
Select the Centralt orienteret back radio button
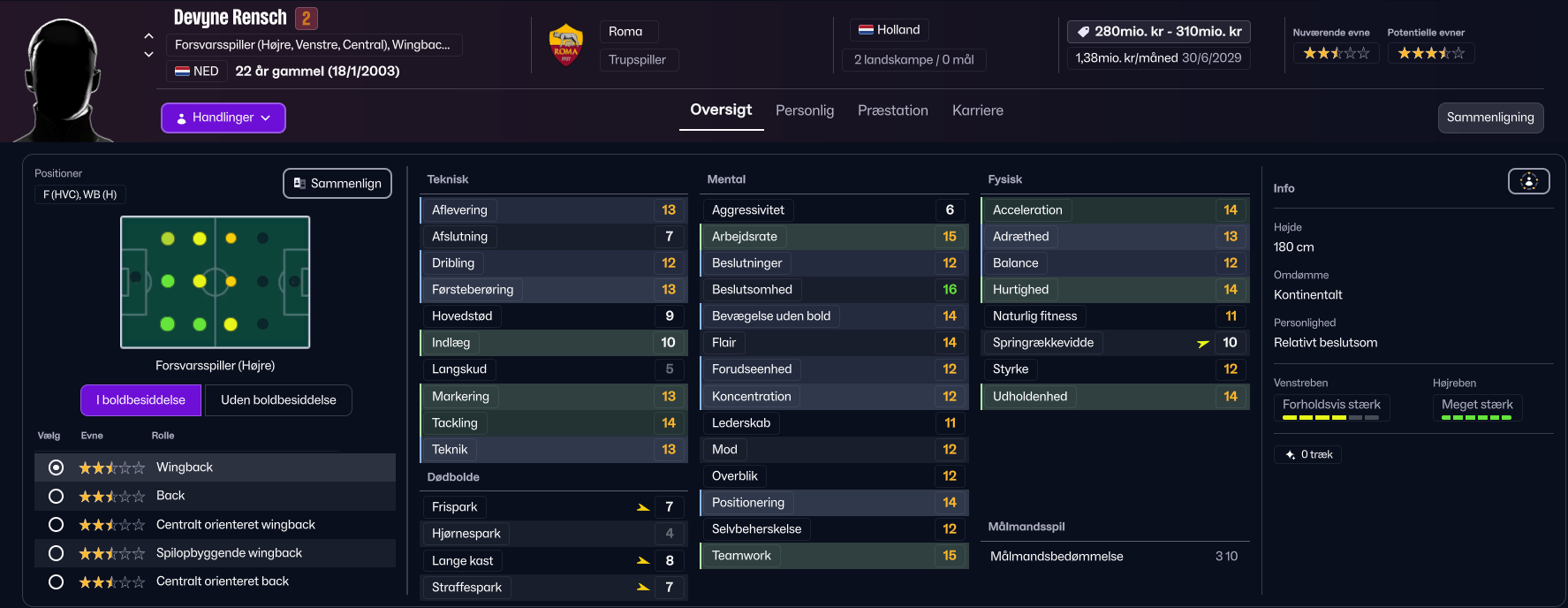click(56, 581)
